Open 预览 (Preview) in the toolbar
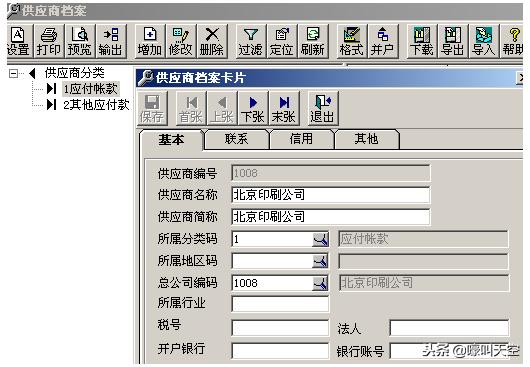Screen dimensions: 530x367 tap(80, 42)
